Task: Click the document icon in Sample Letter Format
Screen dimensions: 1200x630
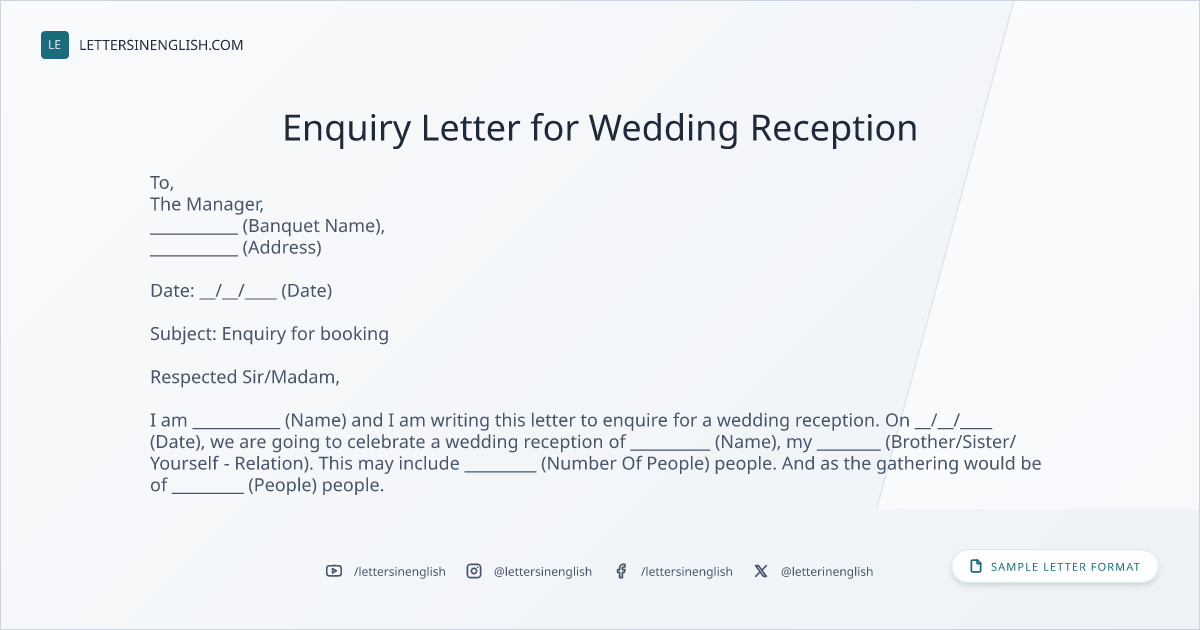Action: pyautogui.click(x=976, y=566)
